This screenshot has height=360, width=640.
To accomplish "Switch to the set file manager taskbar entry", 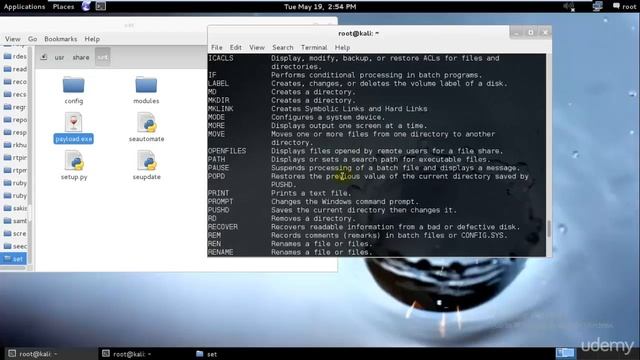I will coord(207,354).
